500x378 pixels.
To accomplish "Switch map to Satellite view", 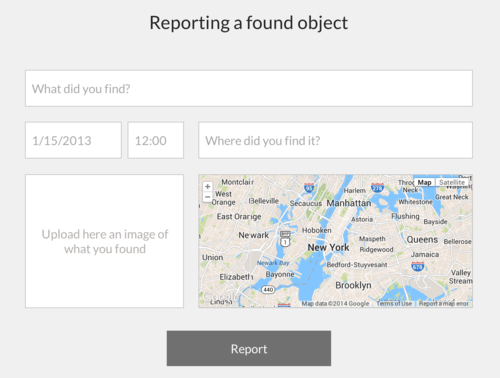I will pyautogui.click(x=452, y=182).
